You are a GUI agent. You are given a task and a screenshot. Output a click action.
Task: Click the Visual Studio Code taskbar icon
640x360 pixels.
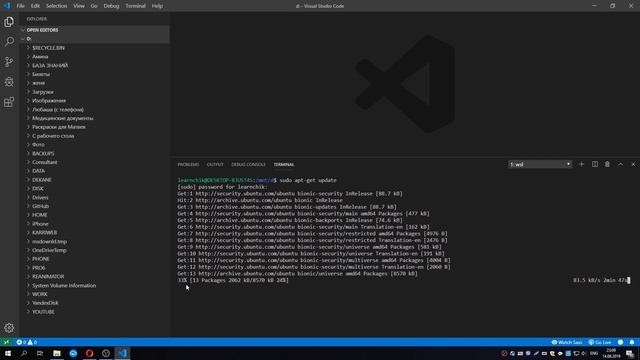tap(122, 353)
